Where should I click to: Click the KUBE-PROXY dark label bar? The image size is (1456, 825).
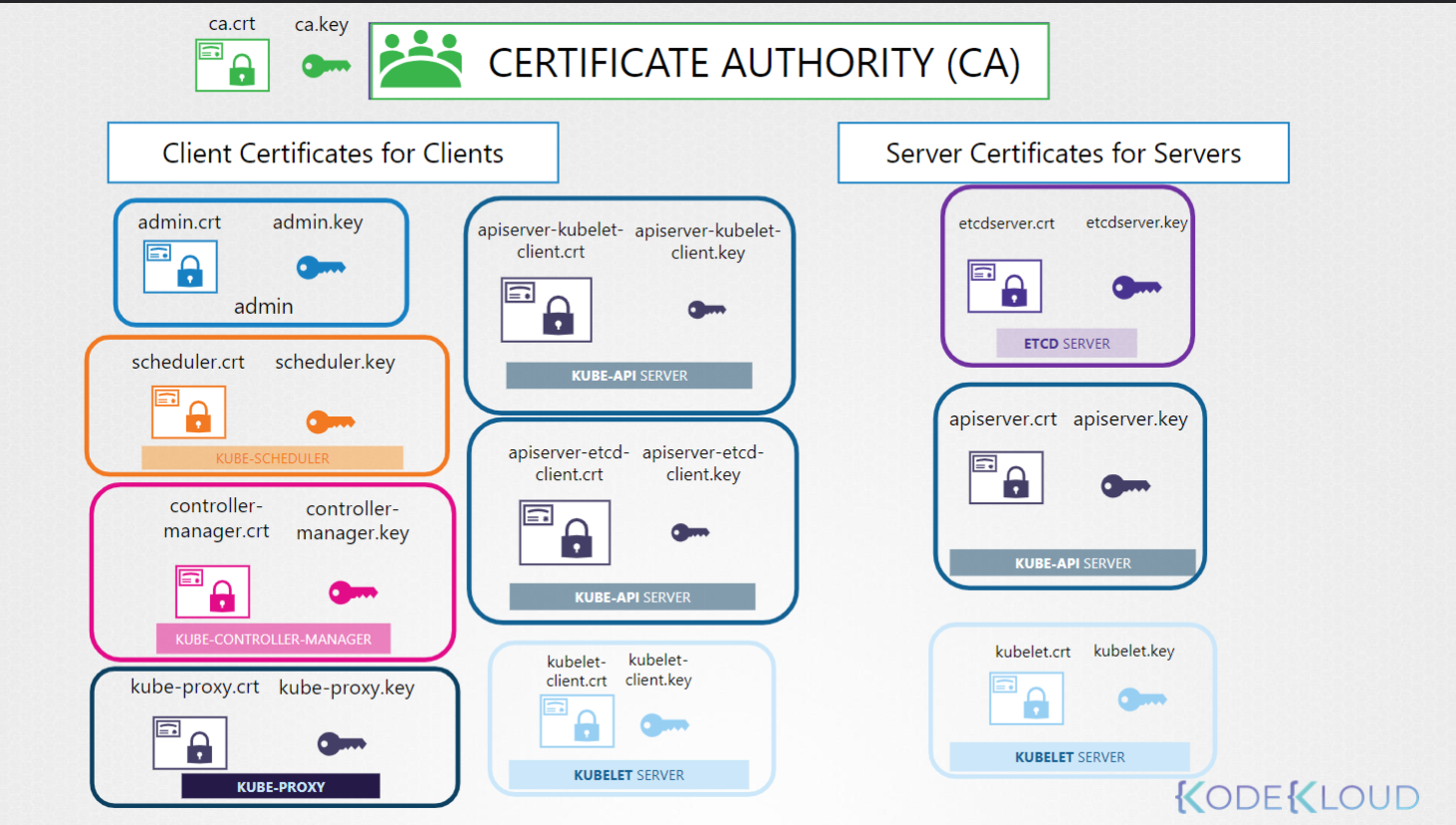281,787
